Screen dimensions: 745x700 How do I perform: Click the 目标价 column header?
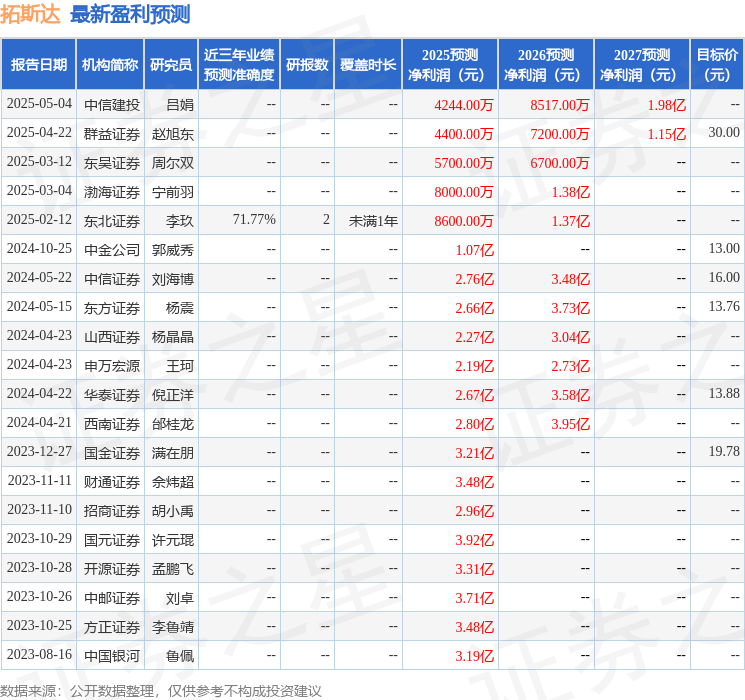(716, 65)
